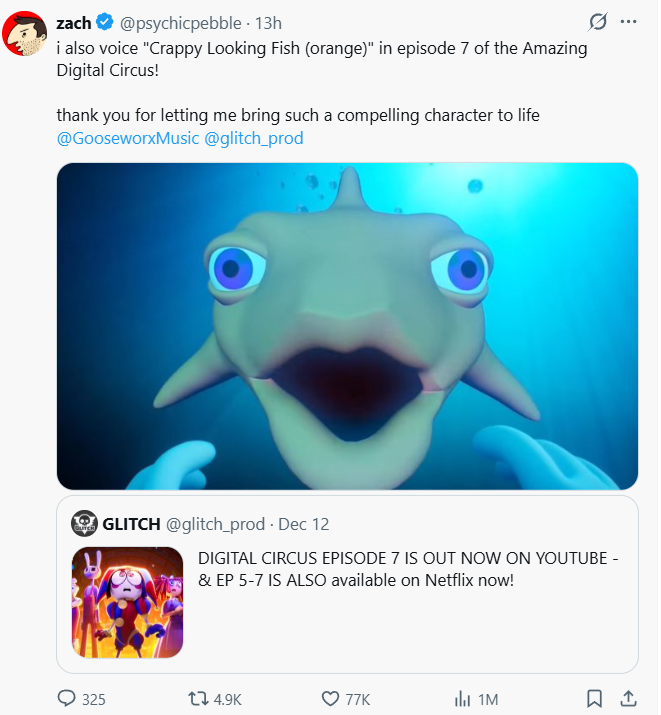Follow the @glitch_prod mention in the tweet text

253,138
